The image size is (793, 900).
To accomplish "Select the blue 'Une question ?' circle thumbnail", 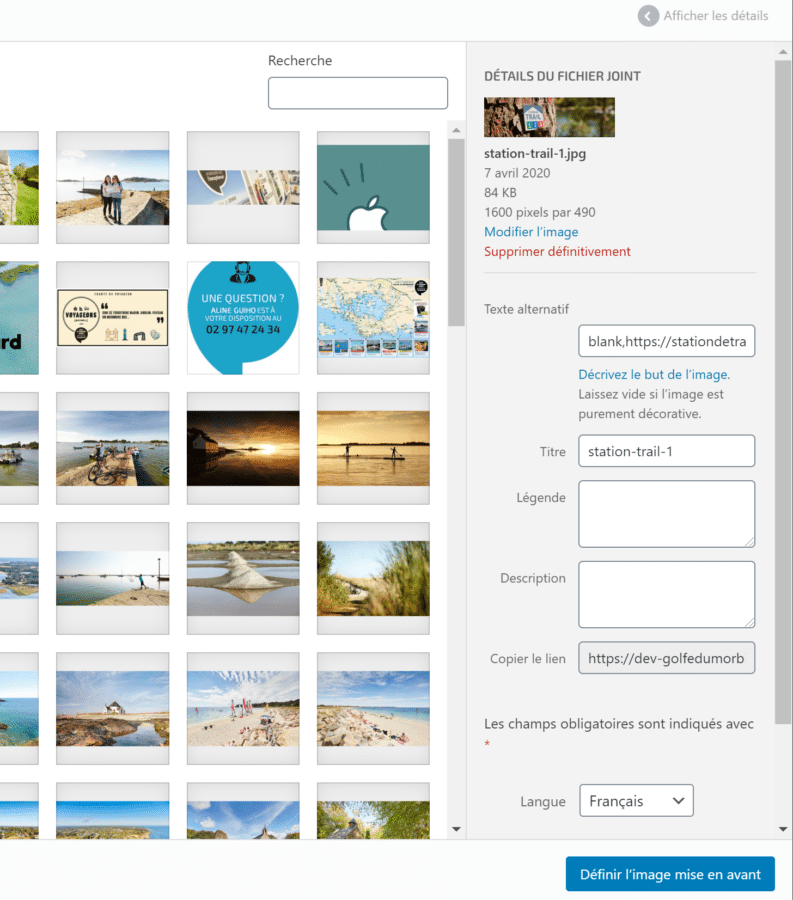I will 243,318.
